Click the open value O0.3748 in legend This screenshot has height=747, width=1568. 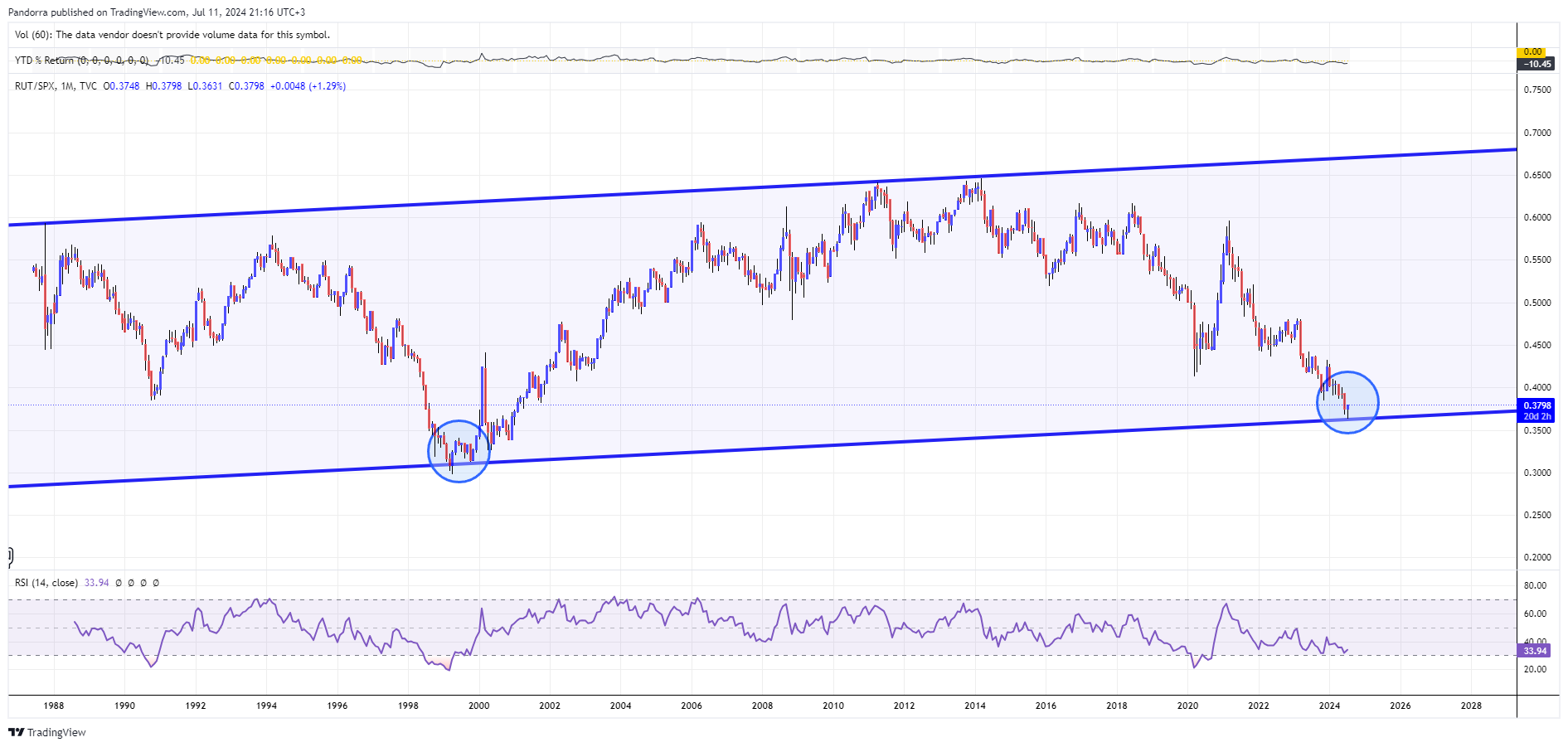(x=121, y=86)
